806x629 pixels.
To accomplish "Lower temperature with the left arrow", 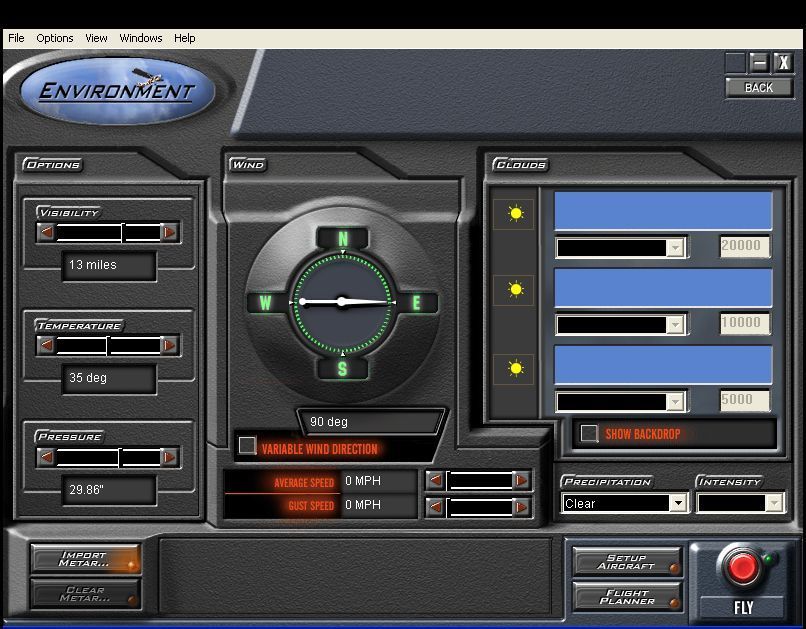I will (47, 345).
